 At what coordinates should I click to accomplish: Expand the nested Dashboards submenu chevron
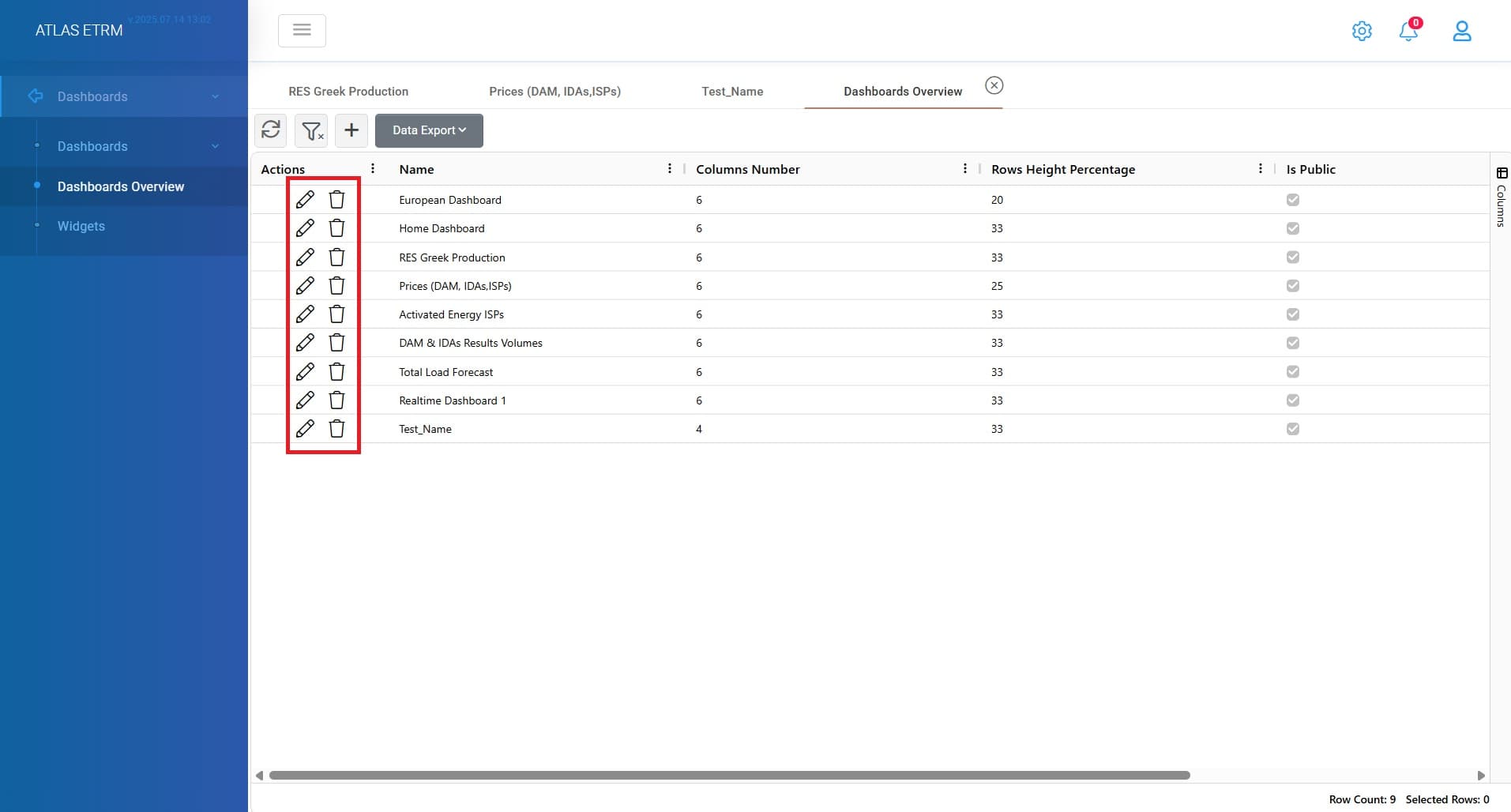coord(215,146)
